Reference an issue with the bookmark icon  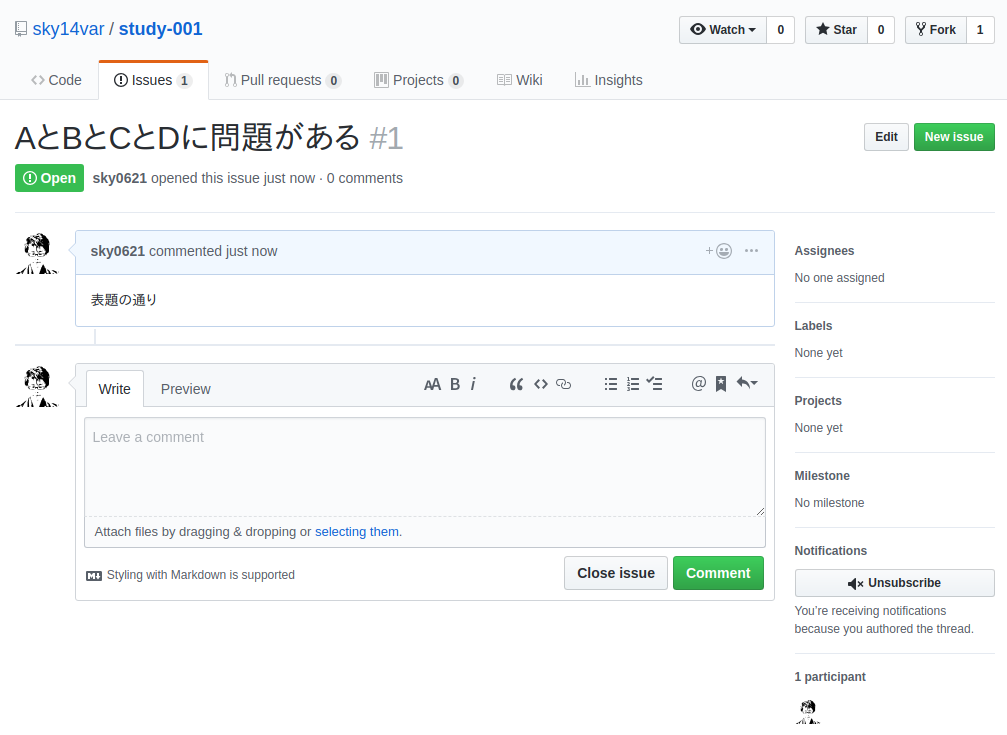(x=721, y=384)
